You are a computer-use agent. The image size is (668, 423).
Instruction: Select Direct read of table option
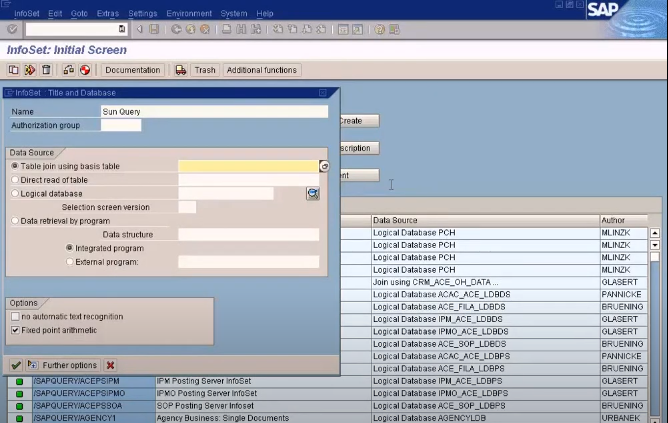pos(15,180)
